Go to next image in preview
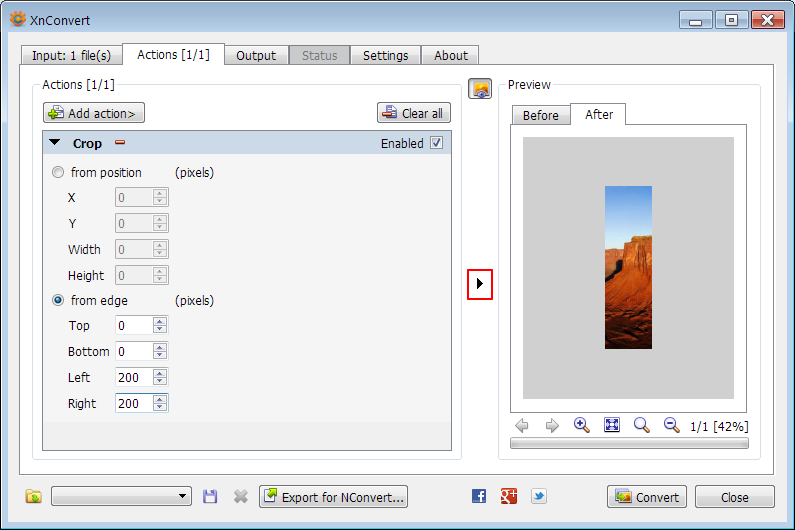The width and height of the screenshot is (795, 530). [x=552, y=426]
